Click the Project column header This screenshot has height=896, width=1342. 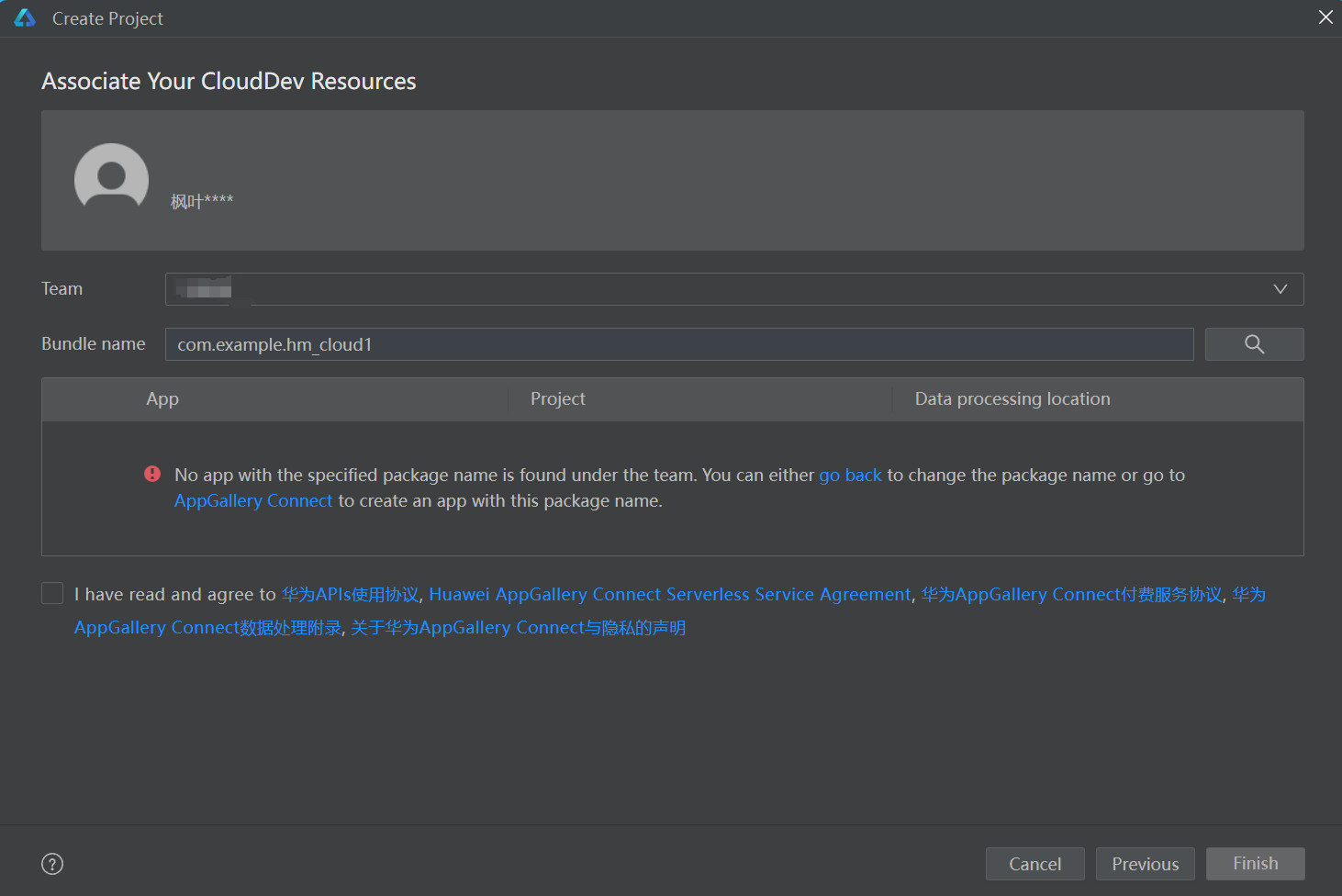557,399
